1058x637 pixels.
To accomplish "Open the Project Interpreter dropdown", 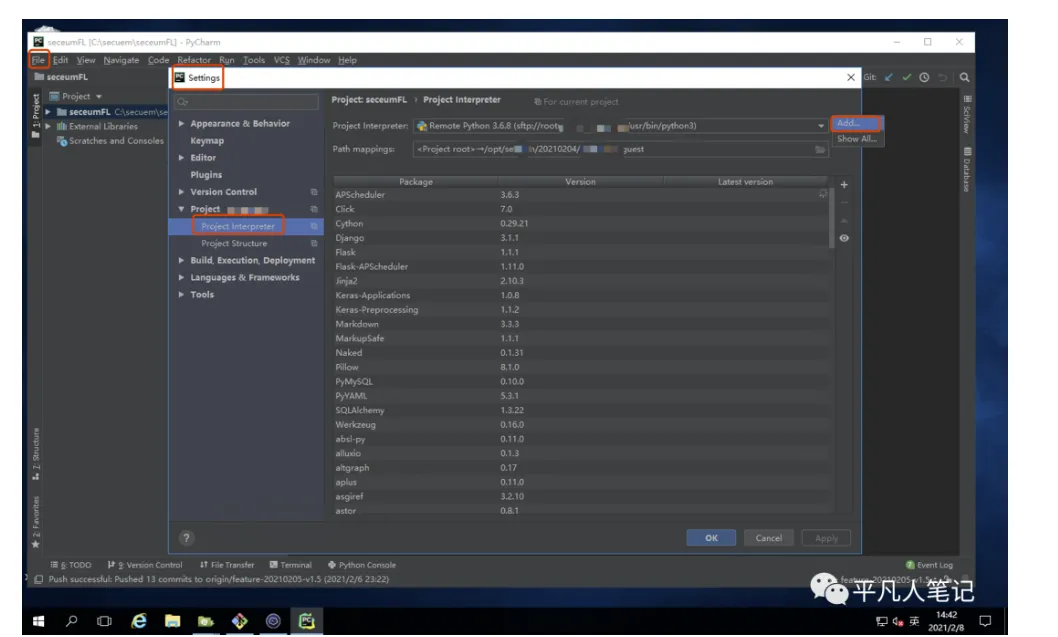I will pos(820,126).
